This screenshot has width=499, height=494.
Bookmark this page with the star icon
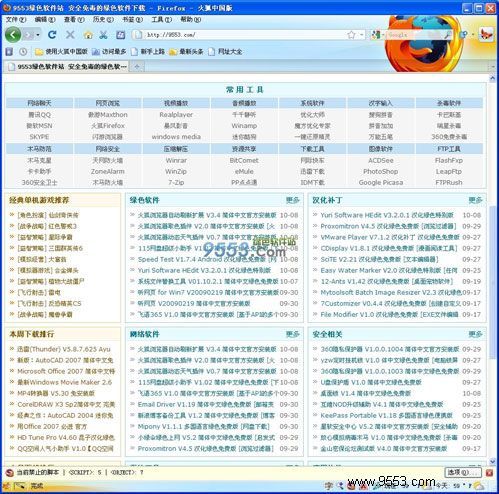[351, 35]
